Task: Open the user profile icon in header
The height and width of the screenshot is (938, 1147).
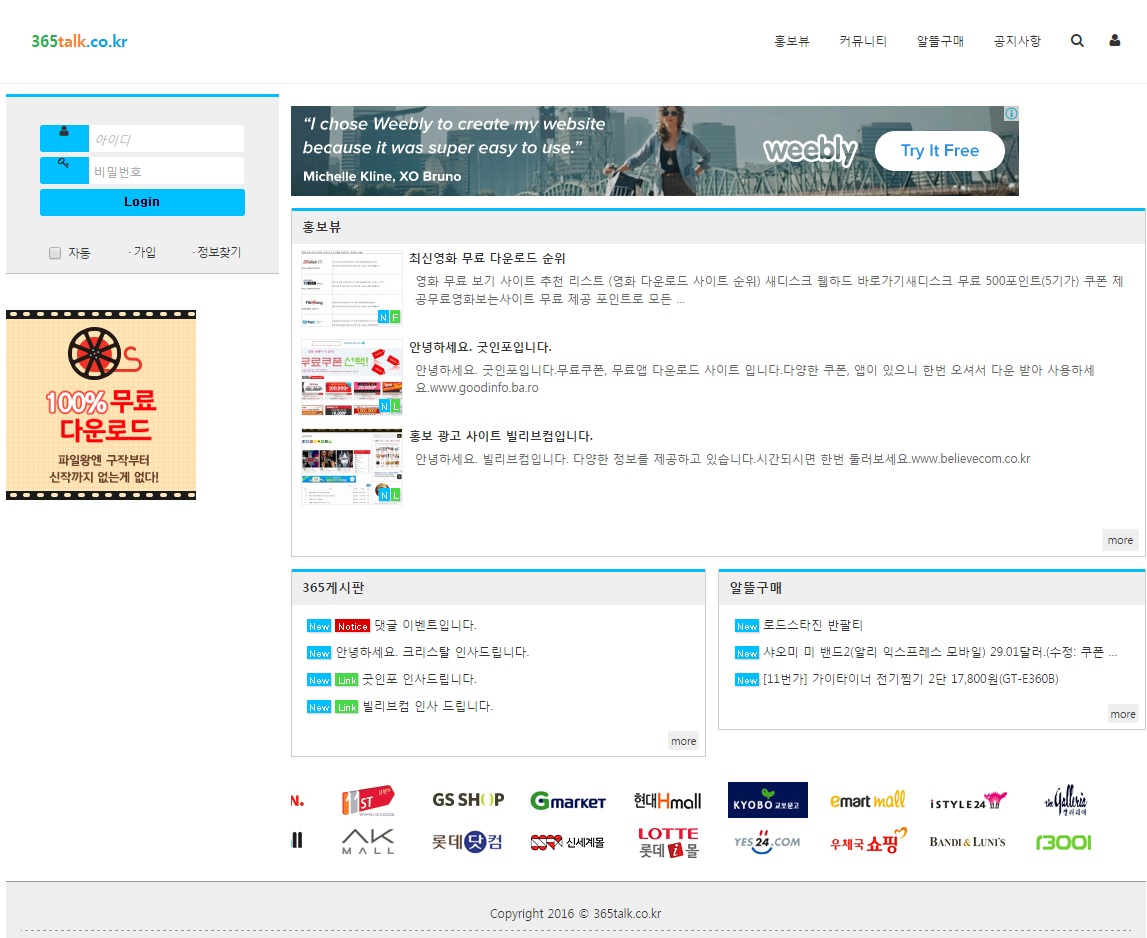Action: [1114, 41]
